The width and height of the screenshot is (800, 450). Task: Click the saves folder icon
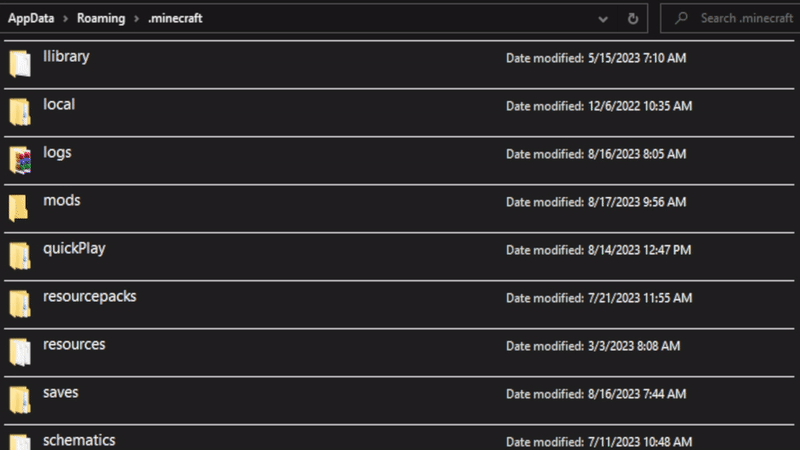pos(20,400)
